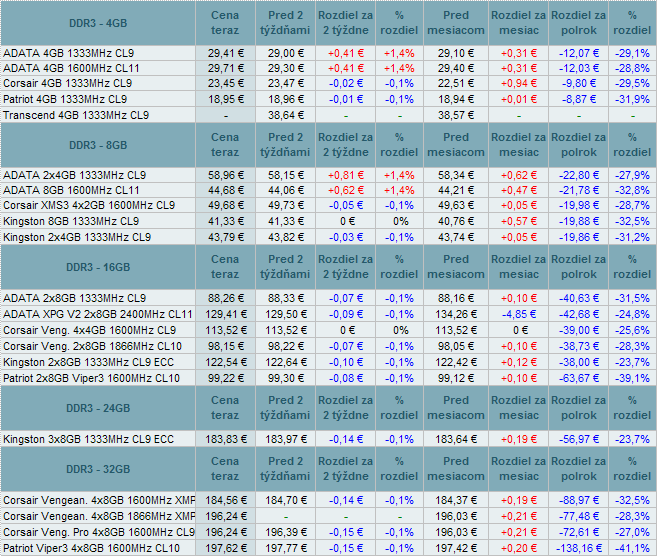Click the 29,71 € current price cell
Image resolution: width=657 pixels, height=556 pixels.
(x=225, y=68)
